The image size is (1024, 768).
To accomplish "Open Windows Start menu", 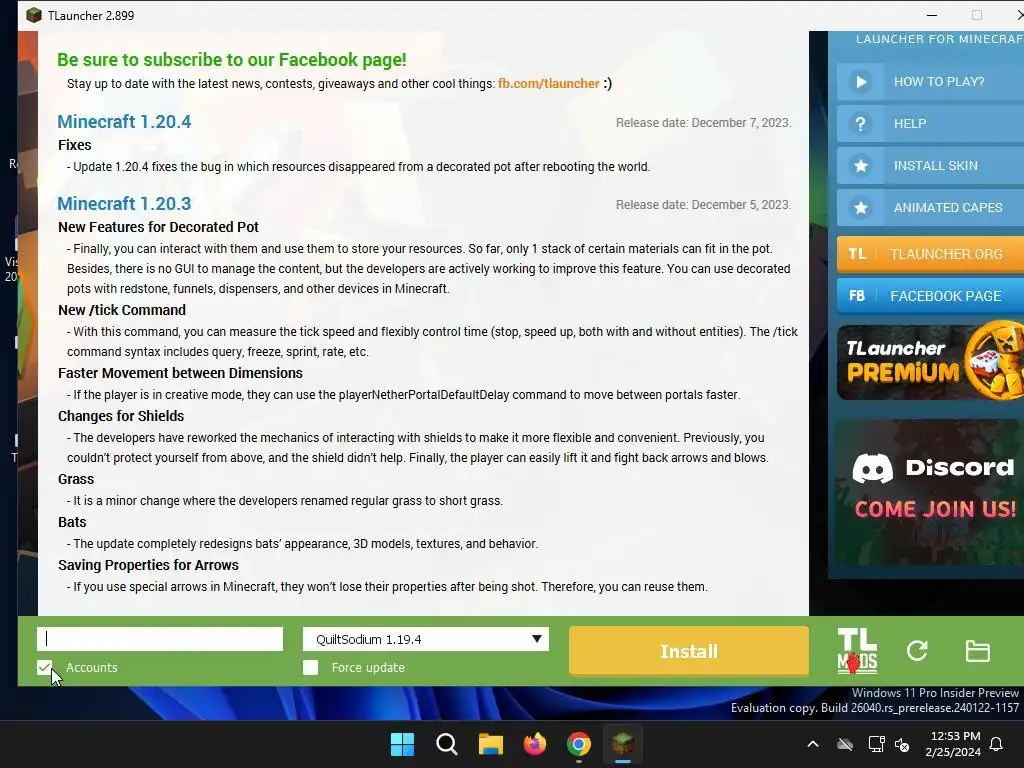I will (x=402, y=744).
